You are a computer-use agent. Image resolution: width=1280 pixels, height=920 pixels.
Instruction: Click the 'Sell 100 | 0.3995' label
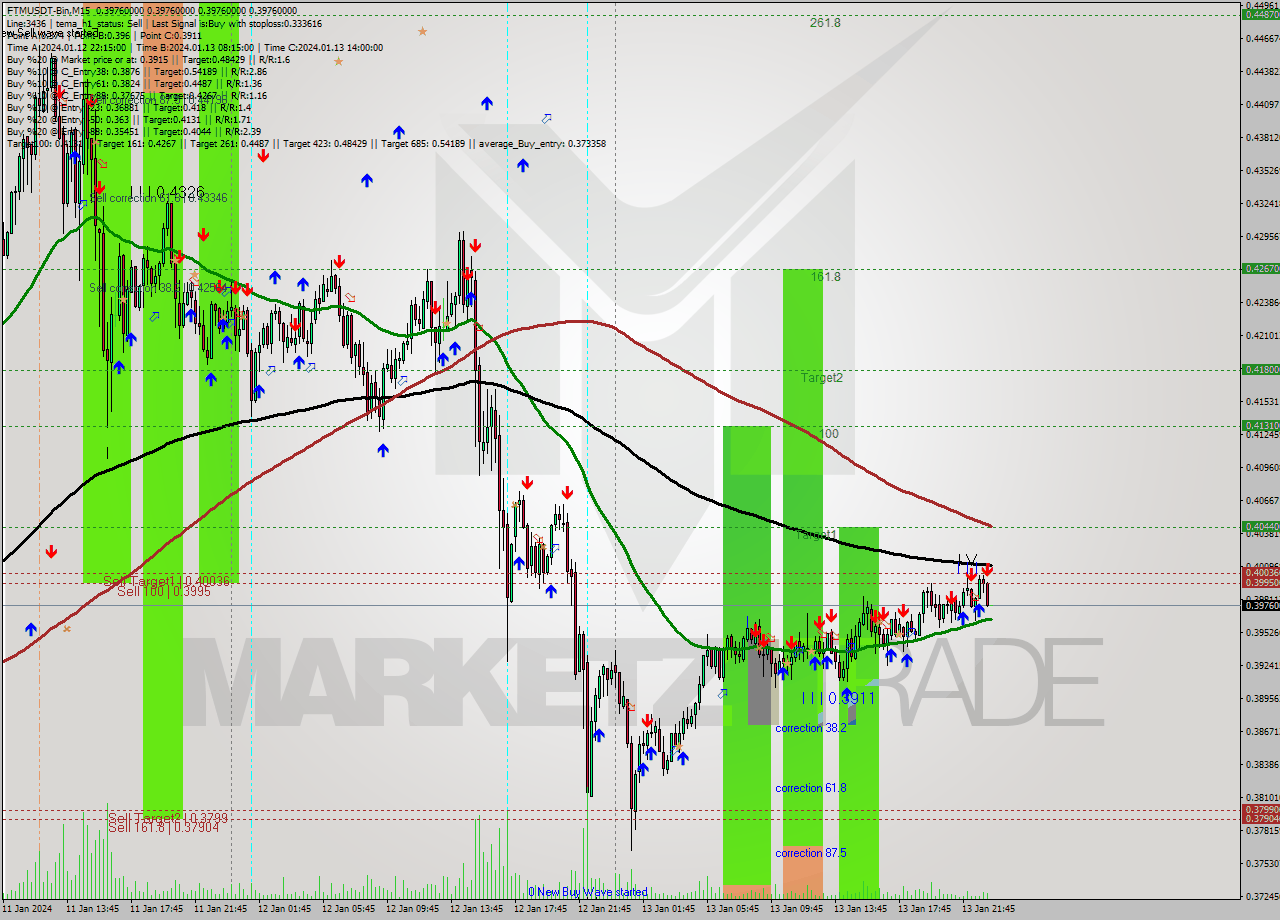pos(164,592)
